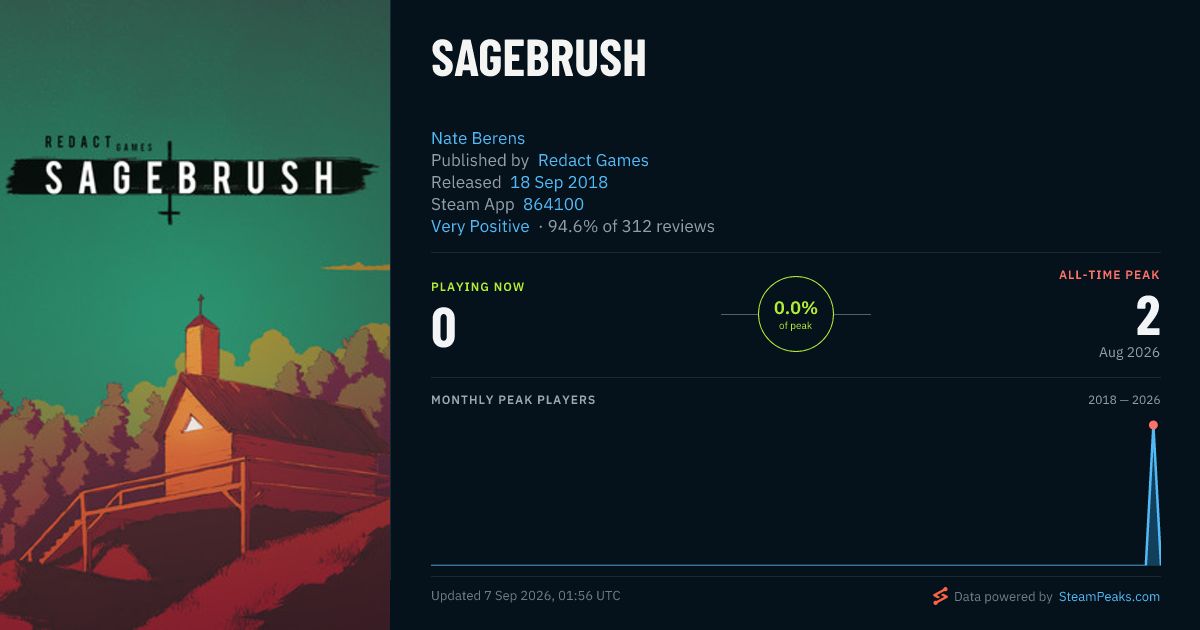The height and width of the screenshot is (630, 1200).
Task: Click the Monthly Peak Players heading
Action: [x=513, y=400]
